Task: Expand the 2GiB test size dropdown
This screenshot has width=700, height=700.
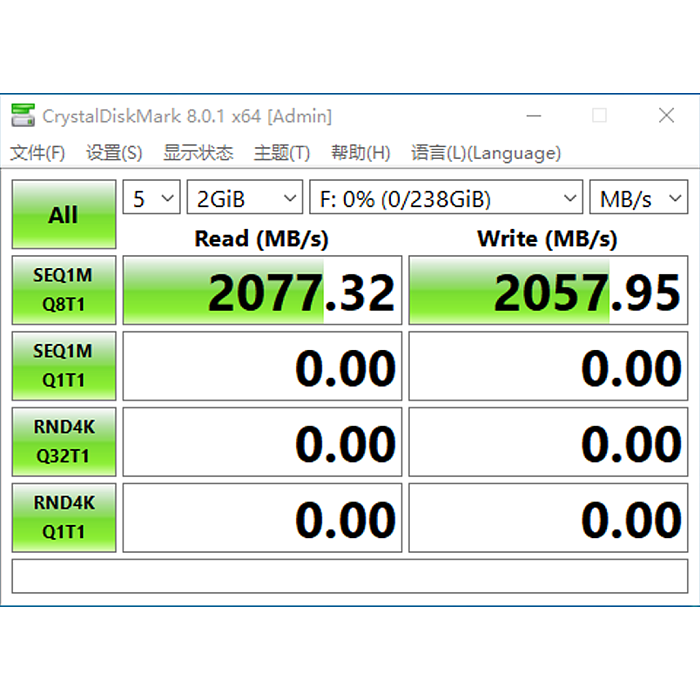Action: [245, 197]
